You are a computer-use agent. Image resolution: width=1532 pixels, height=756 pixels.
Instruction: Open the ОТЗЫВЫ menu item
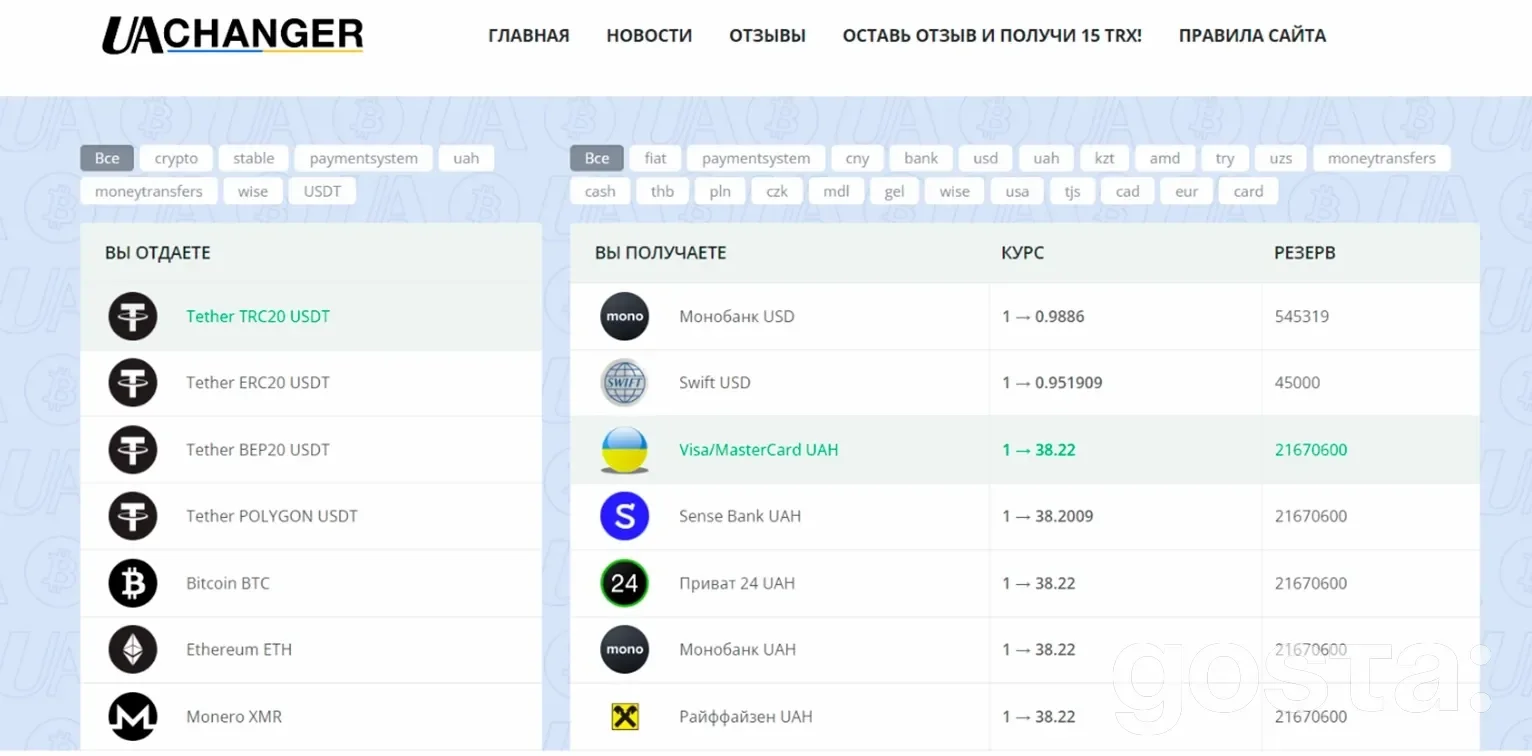(767, 36)
